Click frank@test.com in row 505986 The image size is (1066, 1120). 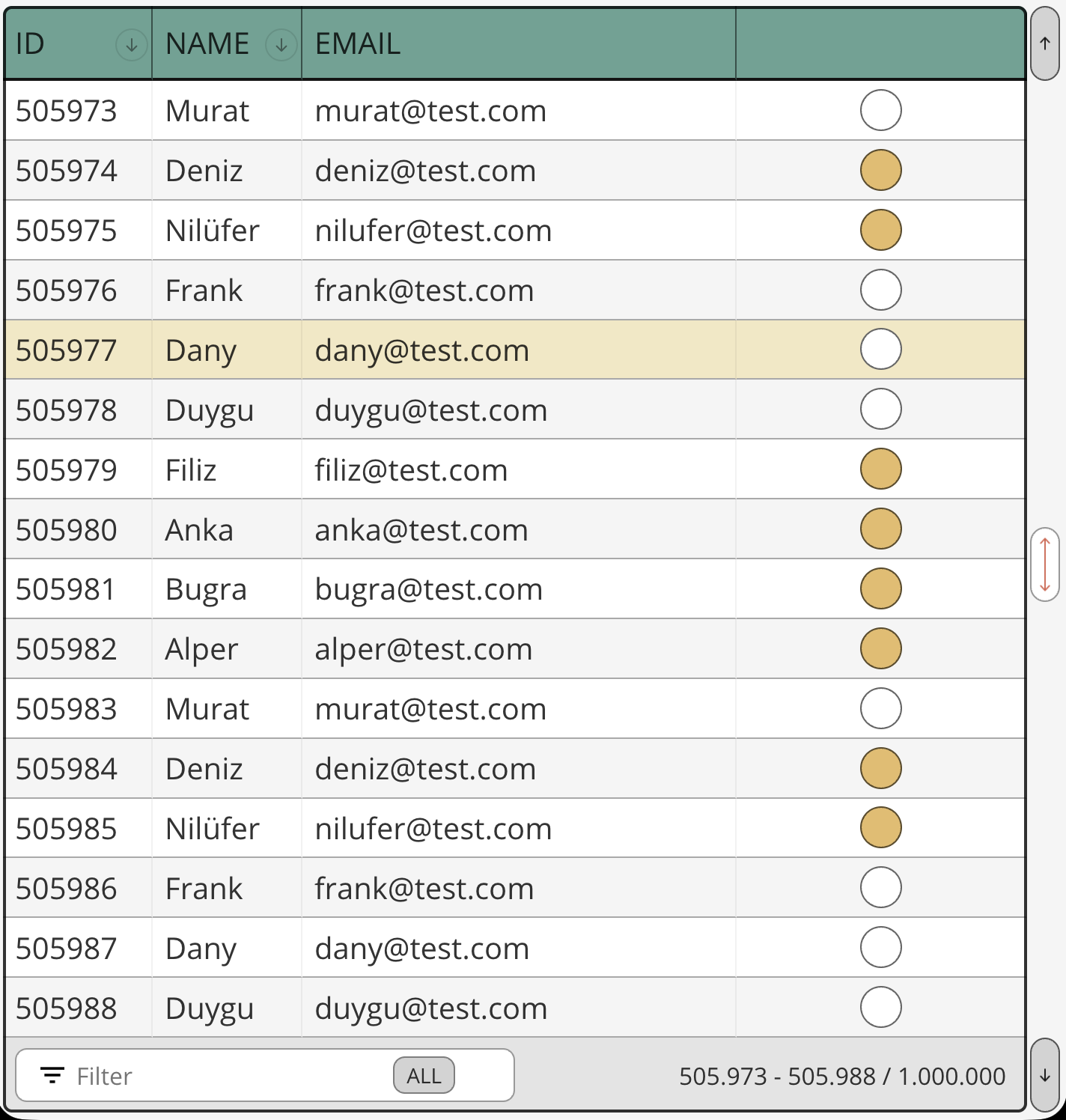[x=424, y=889]
